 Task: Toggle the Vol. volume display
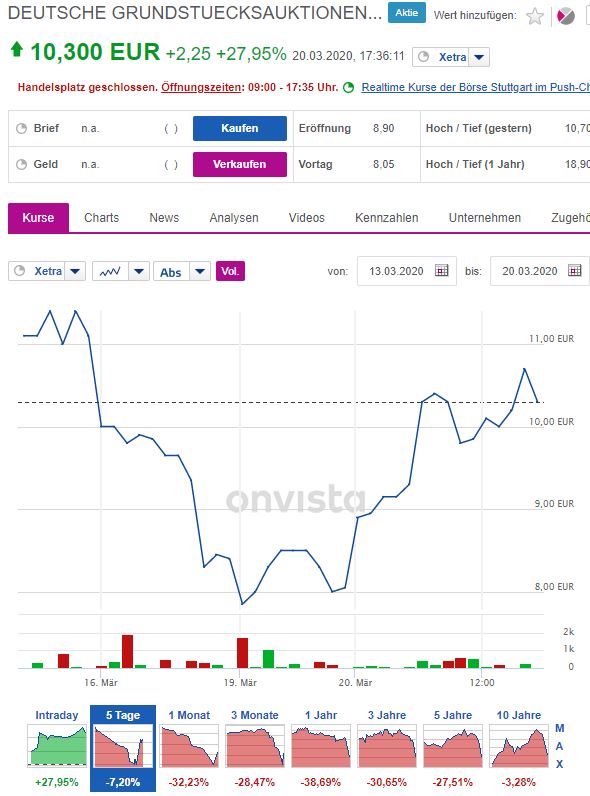pos(230,271)
